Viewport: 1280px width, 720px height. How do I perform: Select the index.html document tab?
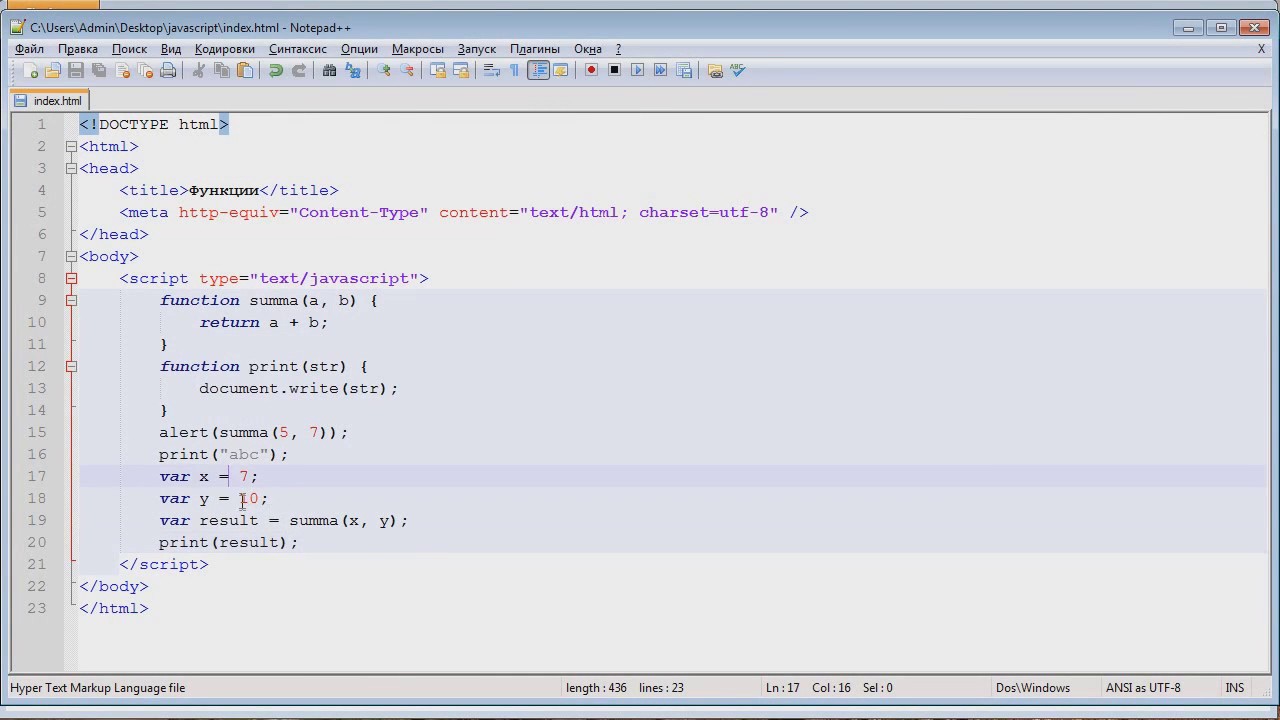50,101
